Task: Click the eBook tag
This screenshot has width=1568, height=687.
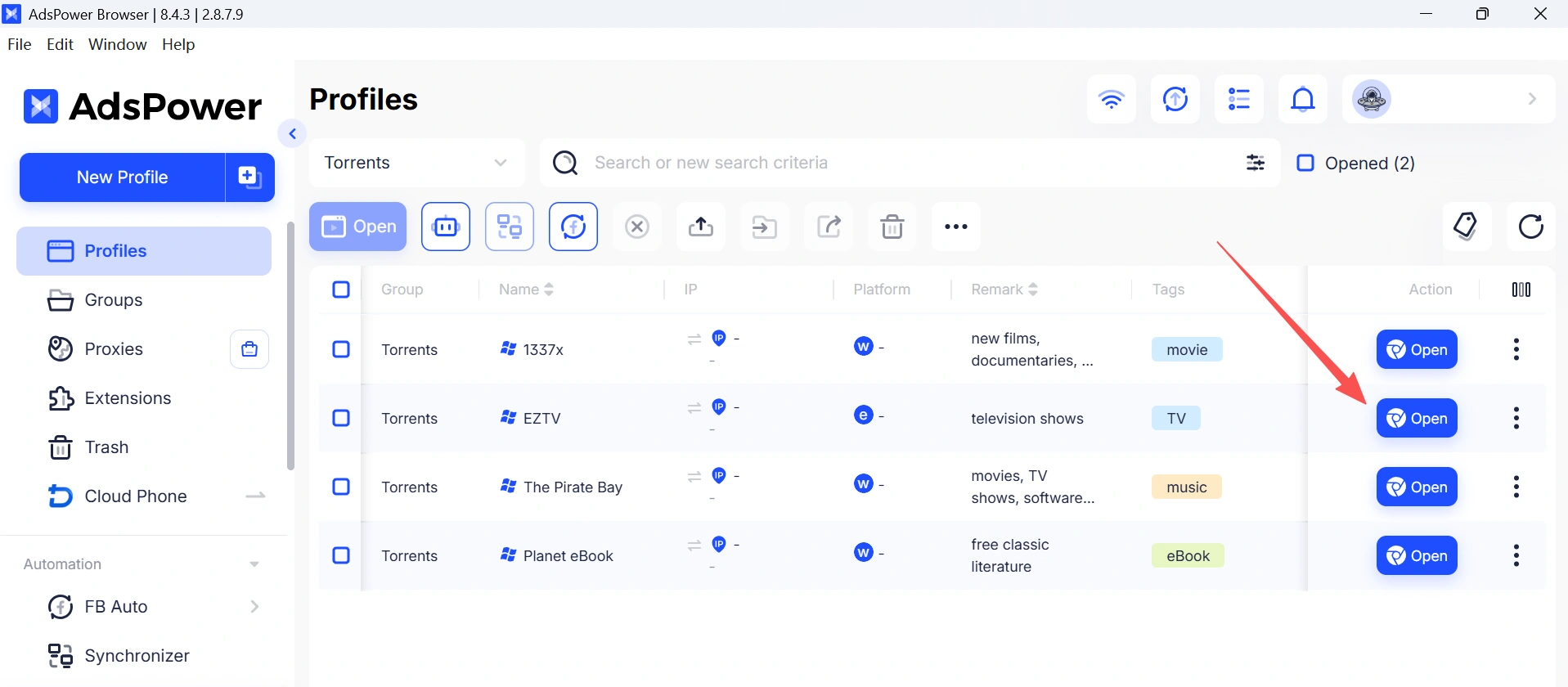Action: (x=1188, y=555)
